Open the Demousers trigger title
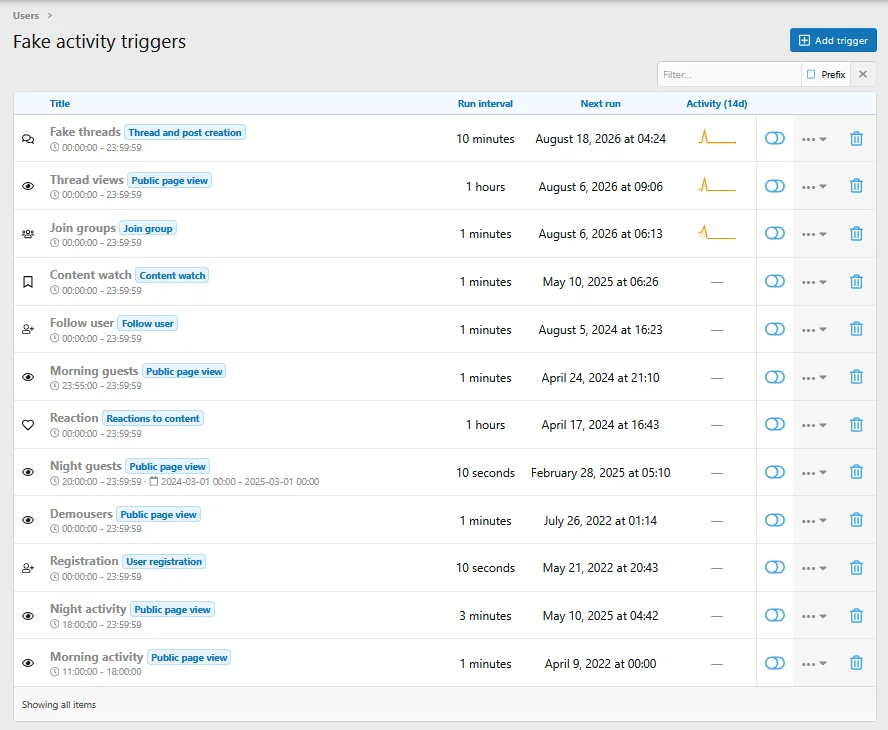The height and width of the screenshot is (730, 888). [x=81, y=514]
